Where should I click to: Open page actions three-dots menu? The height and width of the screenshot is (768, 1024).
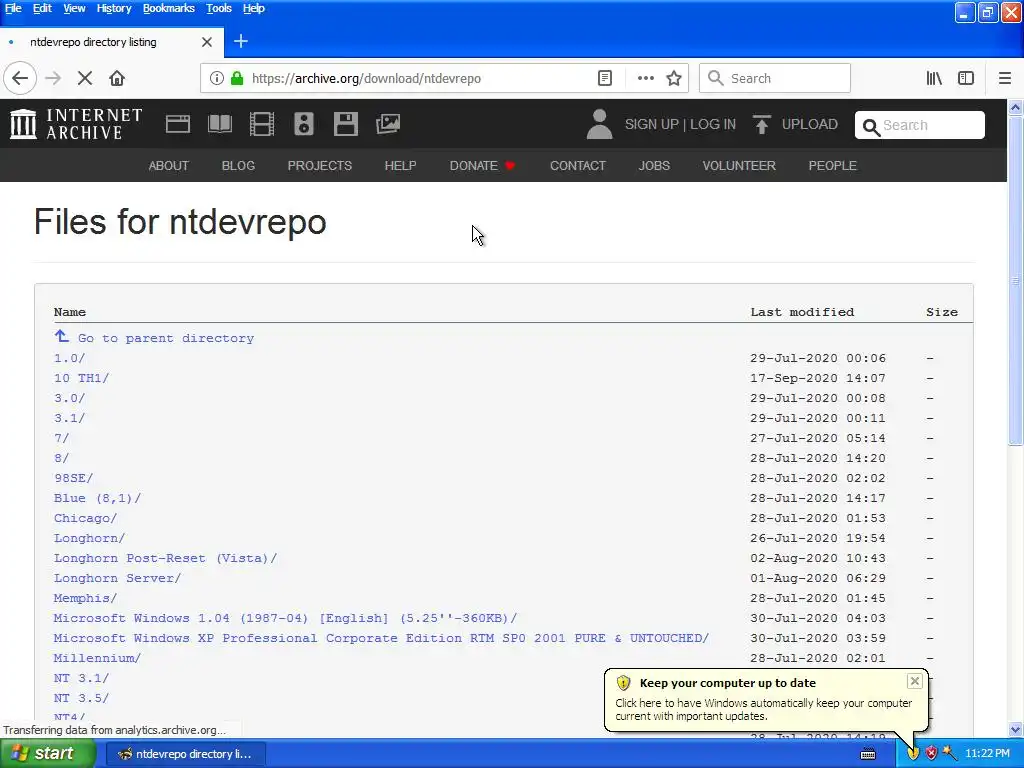tap(645, 78)
